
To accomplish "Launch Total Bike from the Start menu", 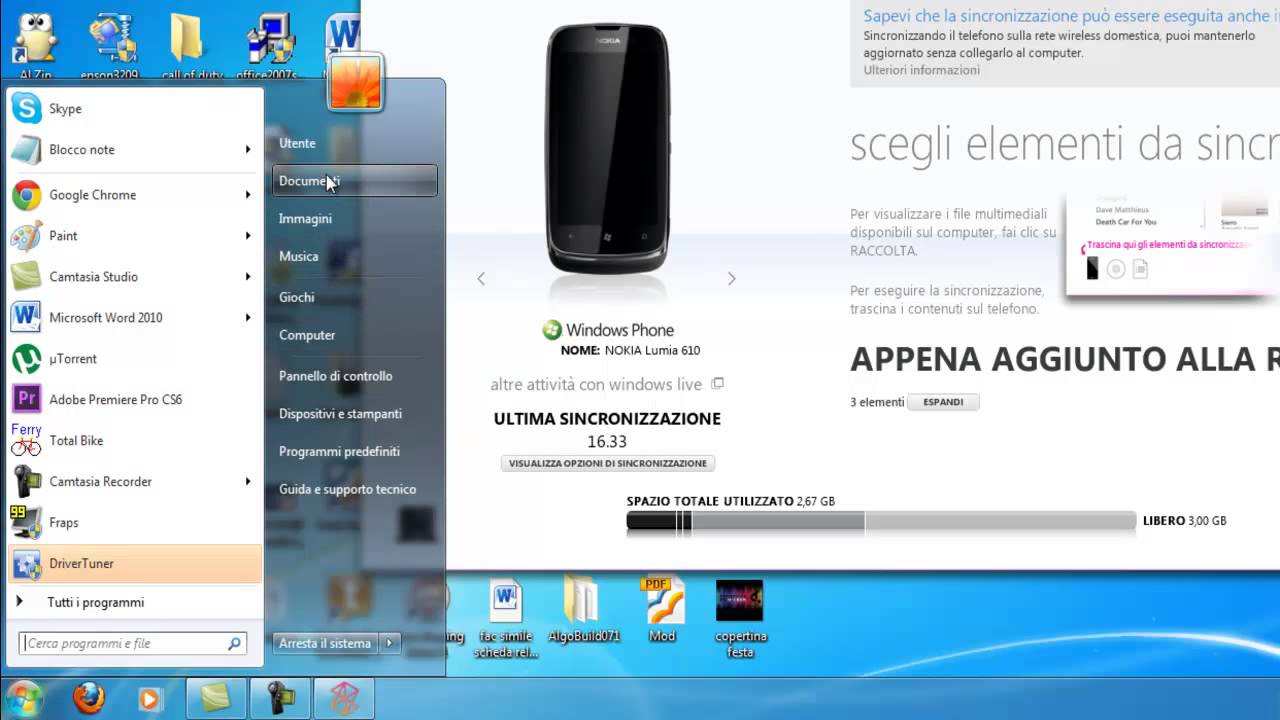I will click(134, 441).
